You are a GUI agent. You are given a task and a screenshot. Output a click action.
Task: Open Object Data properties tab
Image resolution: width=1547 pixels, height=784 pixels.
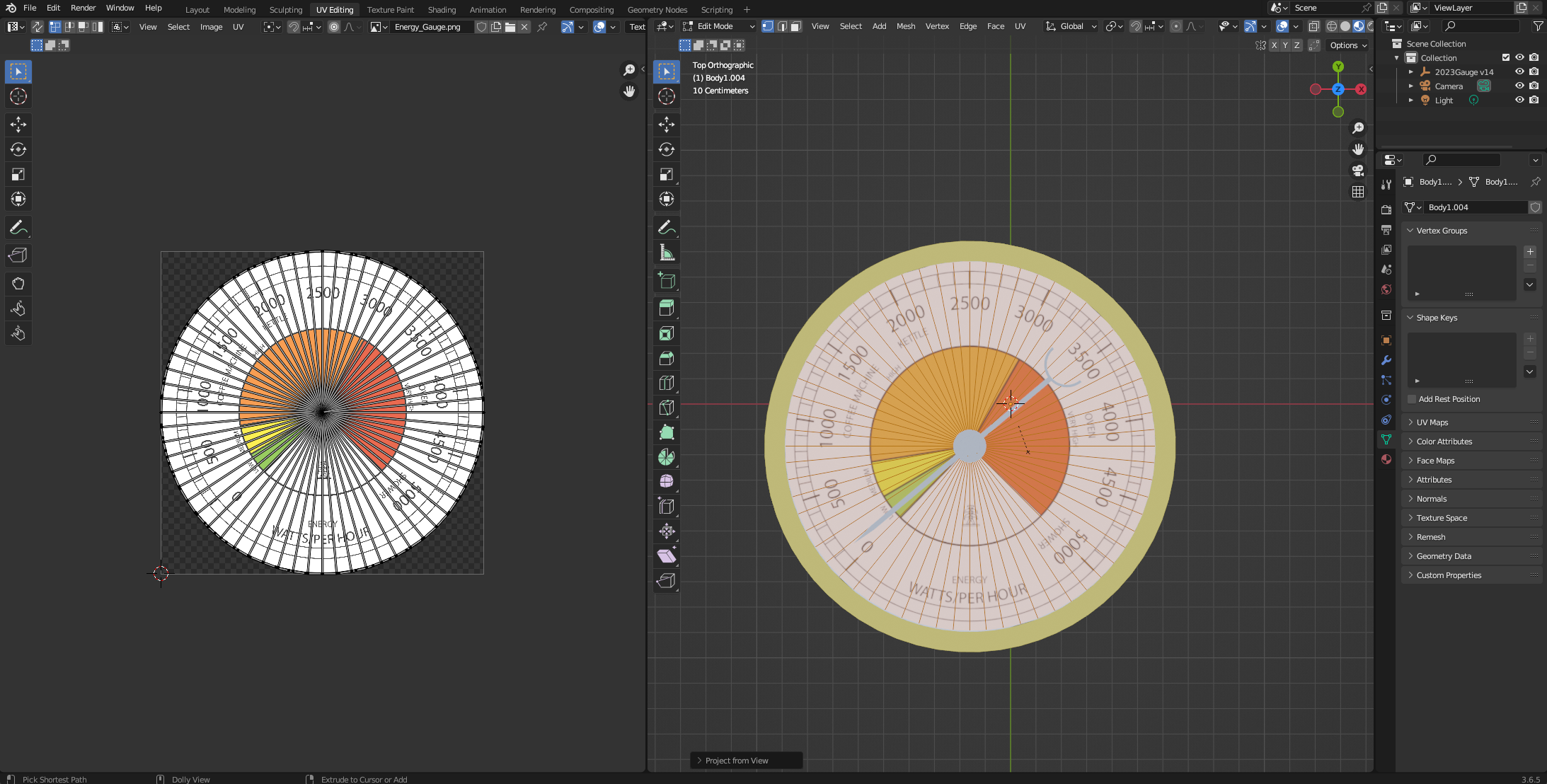point(1386,439)
